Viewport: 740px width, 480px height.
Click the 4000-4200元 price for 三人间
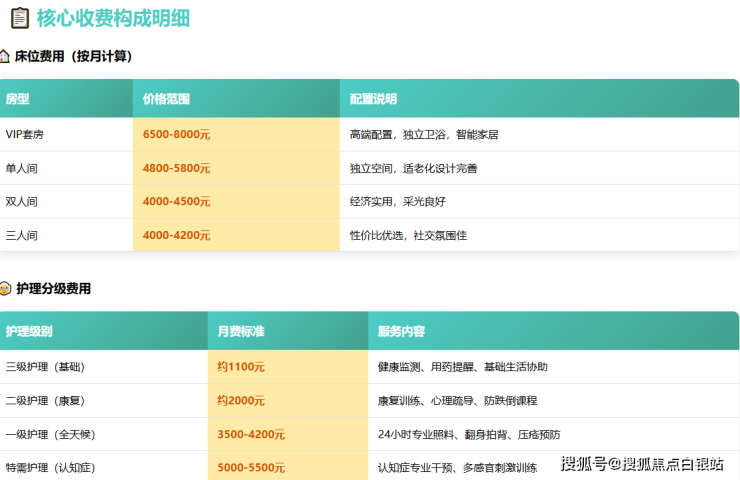(177, 235)
